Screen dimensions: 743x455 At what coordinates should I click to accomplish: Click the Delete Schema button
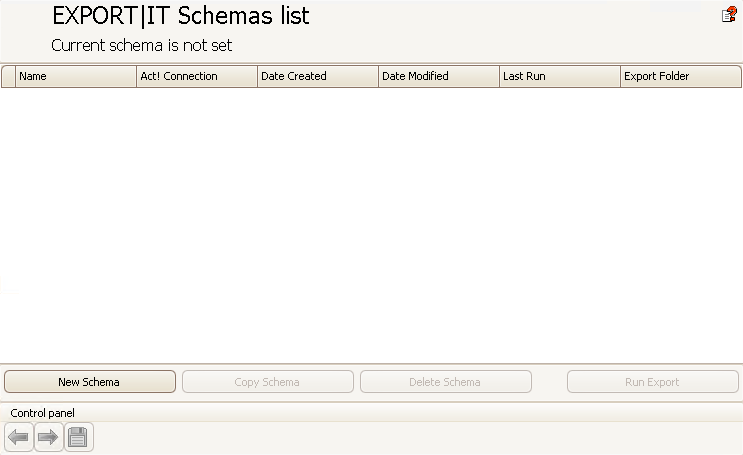coord(445,382)
